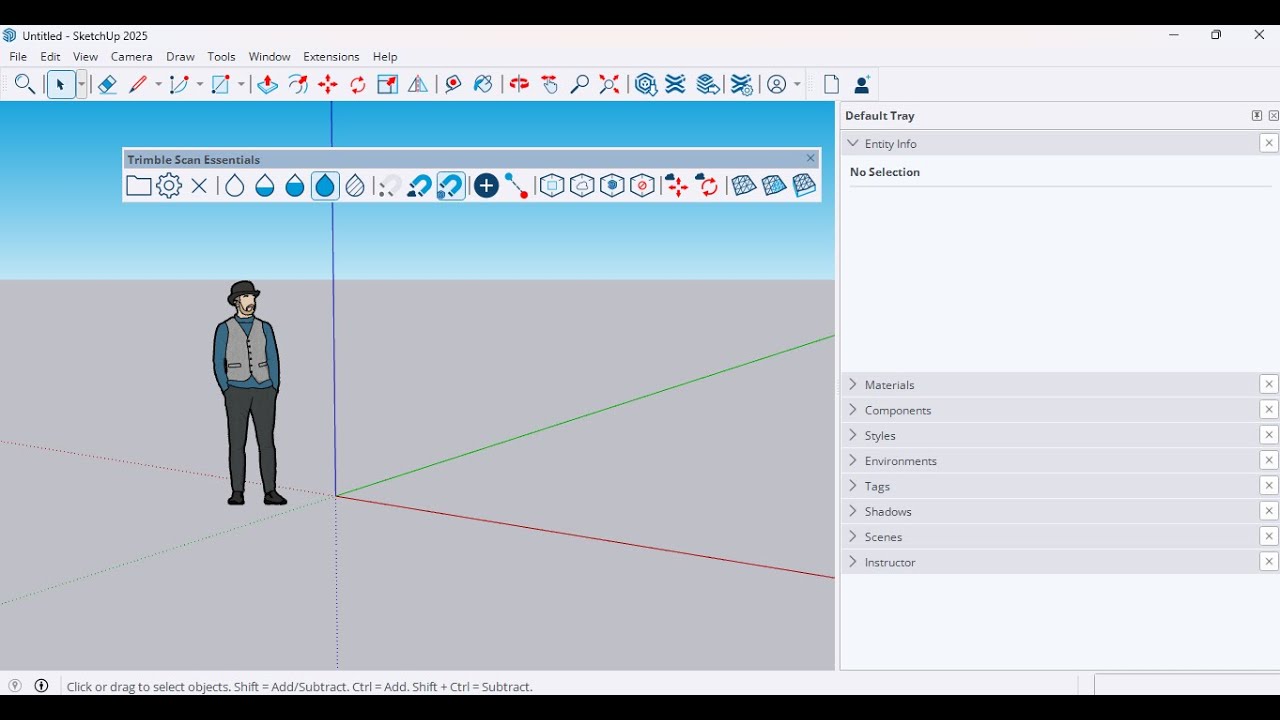1280x720 pixels.
Task: Expand the Materials panel
Action: pos(1049,385)
